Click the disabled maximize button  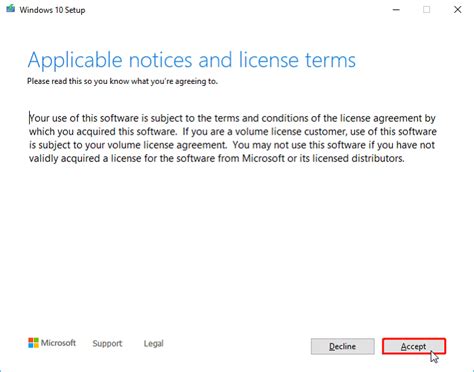coord(427,10)
